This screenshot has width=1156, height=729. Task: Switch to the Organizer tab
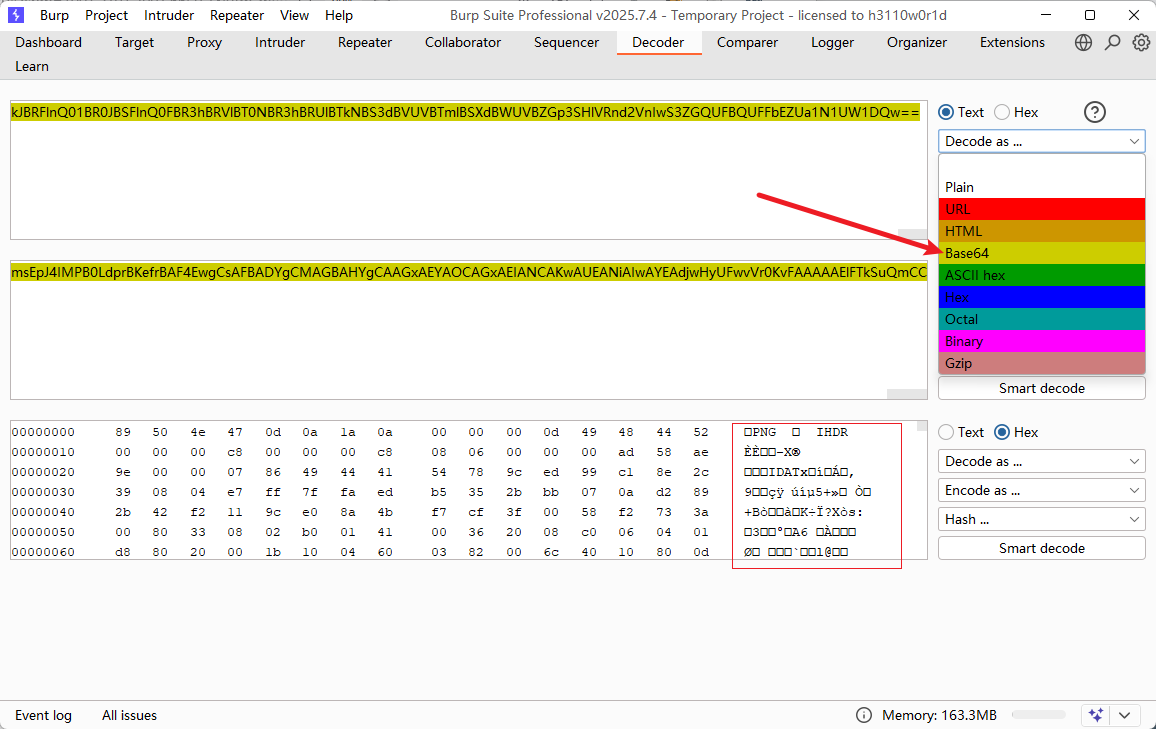coord(917,43)
